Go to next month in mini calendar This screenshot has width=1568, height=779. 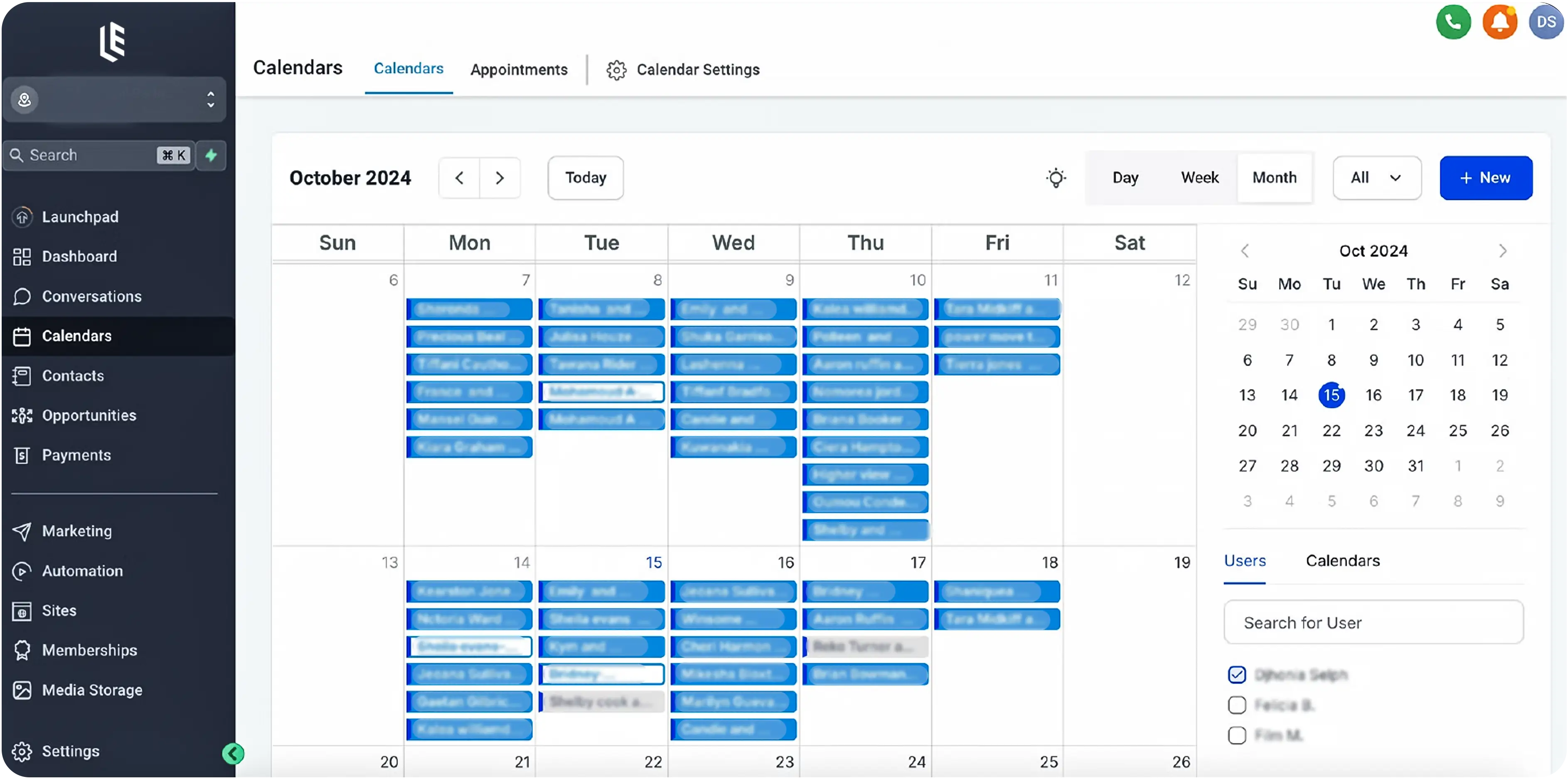click(1503, 251)
